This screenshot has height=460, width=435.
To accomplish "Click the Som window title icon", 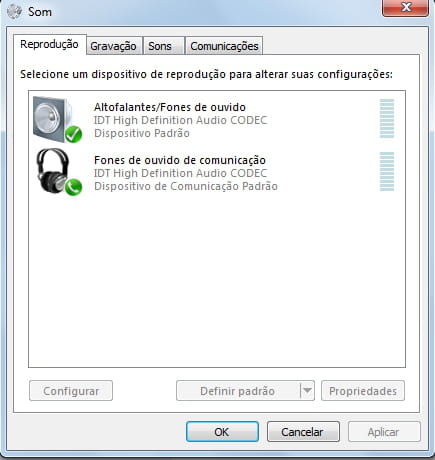I will [x=14, y=12].
